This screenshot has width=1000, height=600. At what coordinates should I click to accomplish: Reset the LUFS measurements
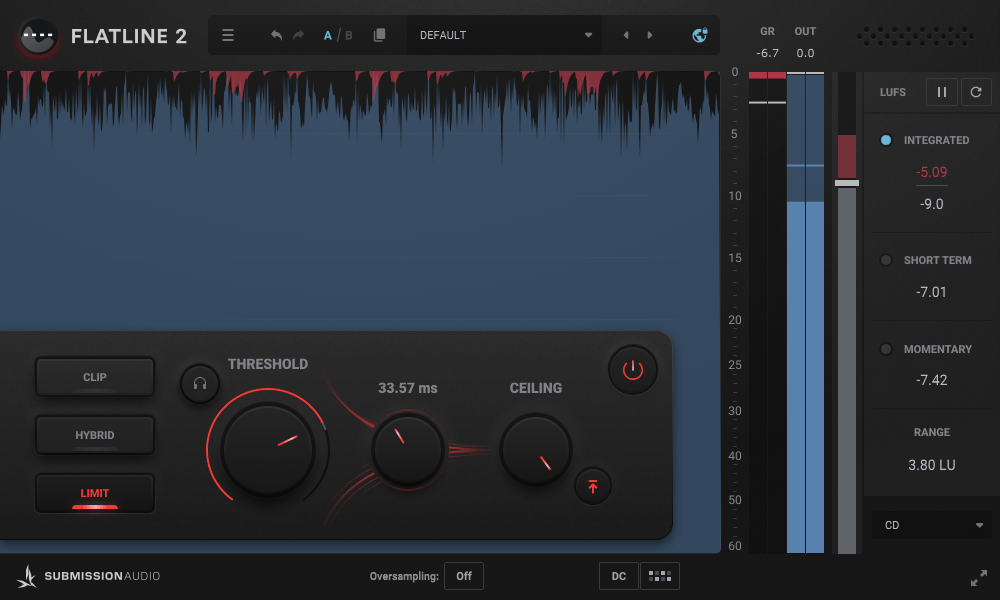pyautogui.click(x=975, y=91)
